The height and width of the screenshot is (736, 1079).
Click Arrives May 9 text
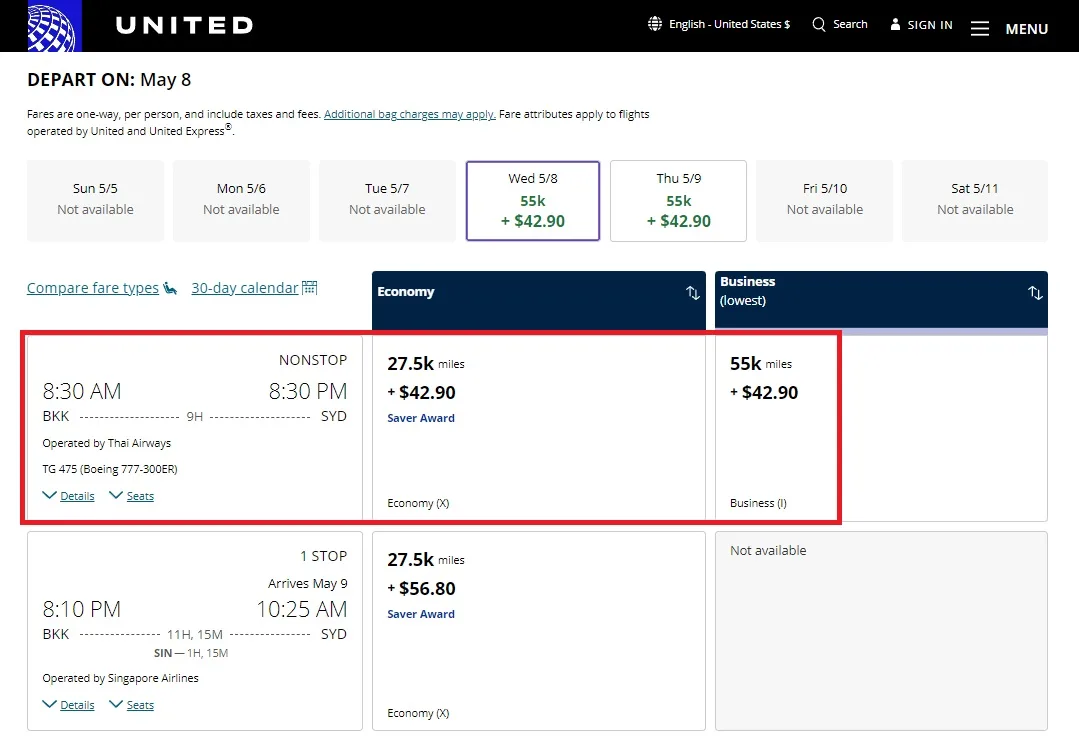[x=308, y=583]
